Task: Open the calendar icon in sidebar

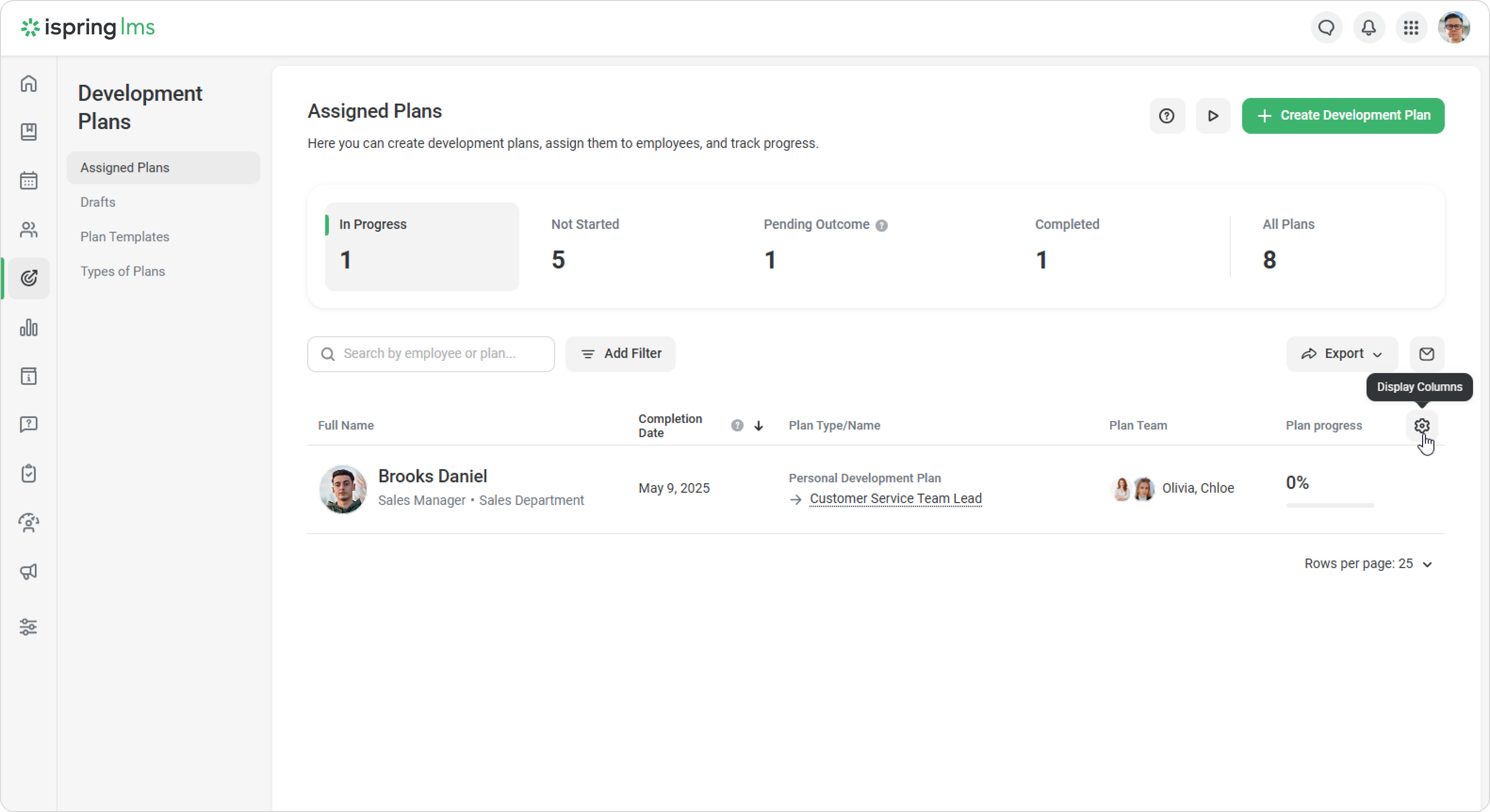Action: pos(28,180)
